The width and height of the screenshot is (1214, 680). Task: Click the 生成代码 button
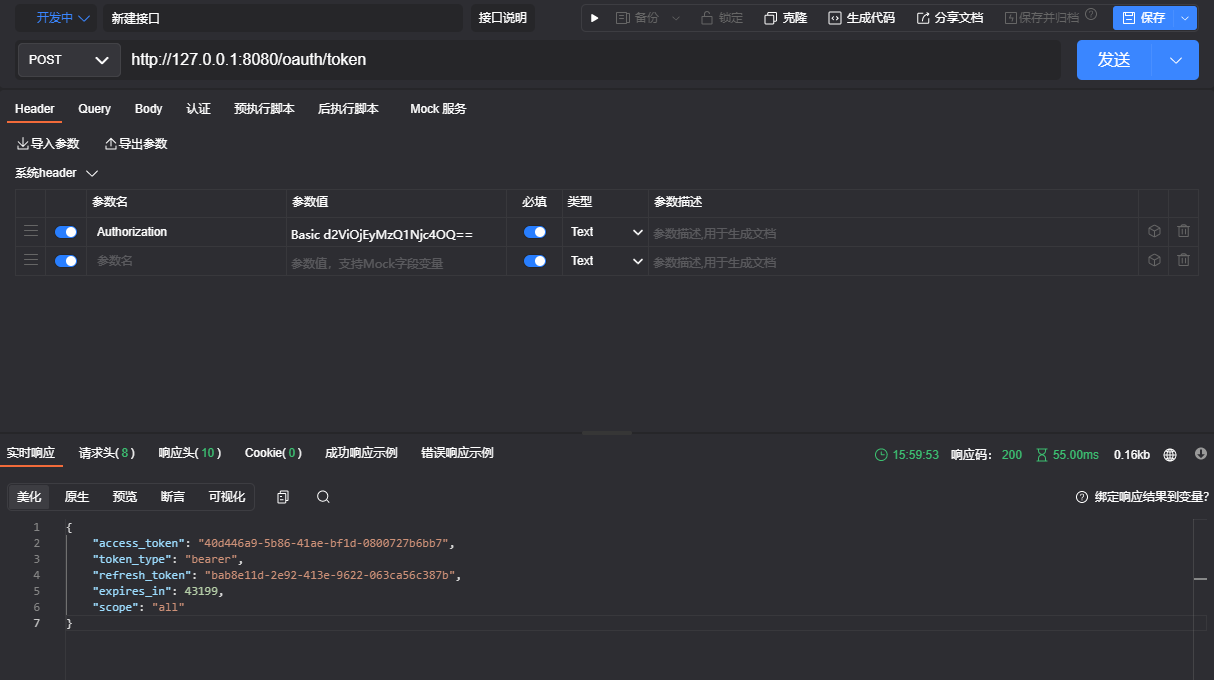(x=861, y=18)
